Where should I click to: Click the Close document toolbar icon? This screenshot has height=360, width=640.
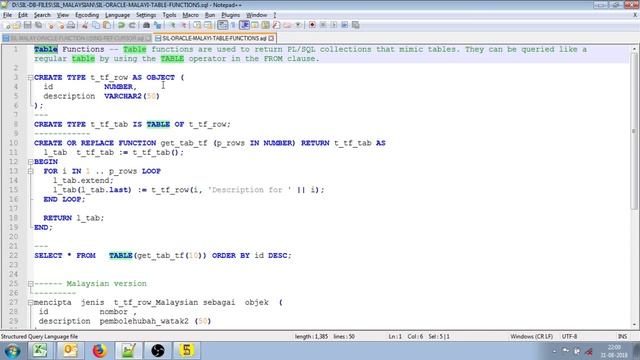[51, 25]
